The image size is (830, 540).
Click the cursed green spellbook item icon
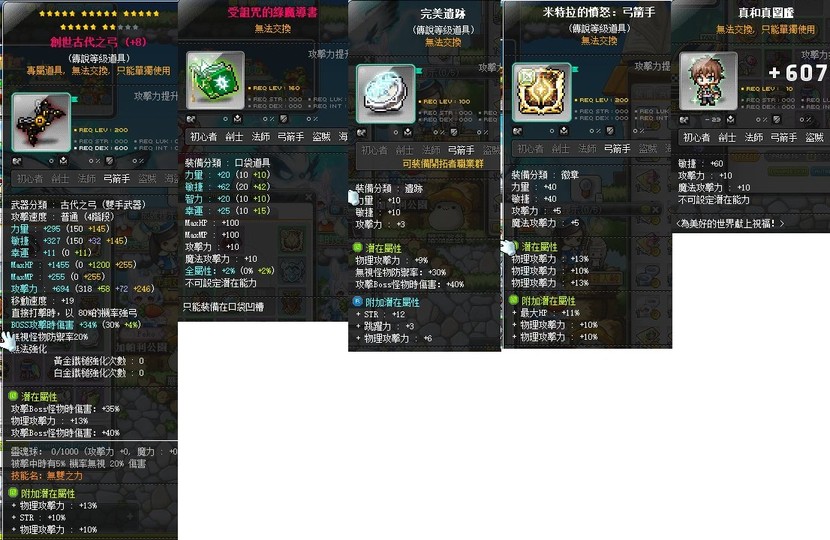pos(215,80)
